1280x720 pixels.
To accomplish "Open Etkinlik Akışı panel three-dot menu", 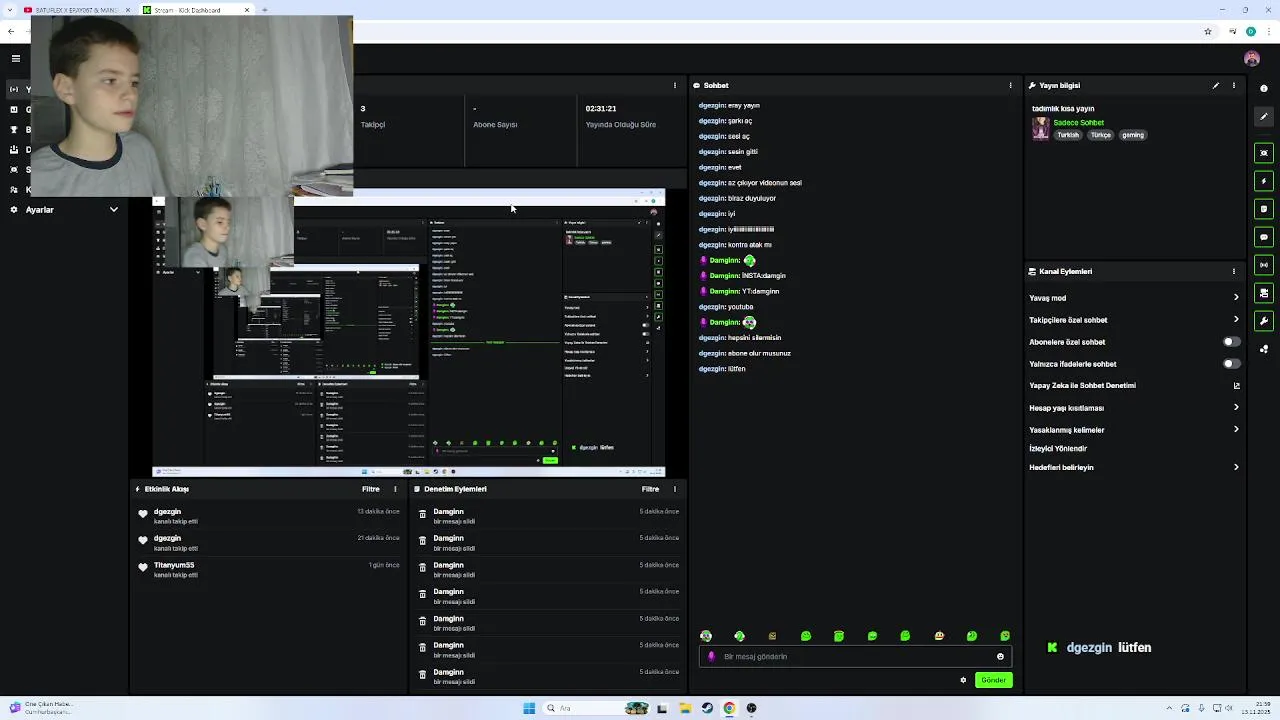I will 395,489.
